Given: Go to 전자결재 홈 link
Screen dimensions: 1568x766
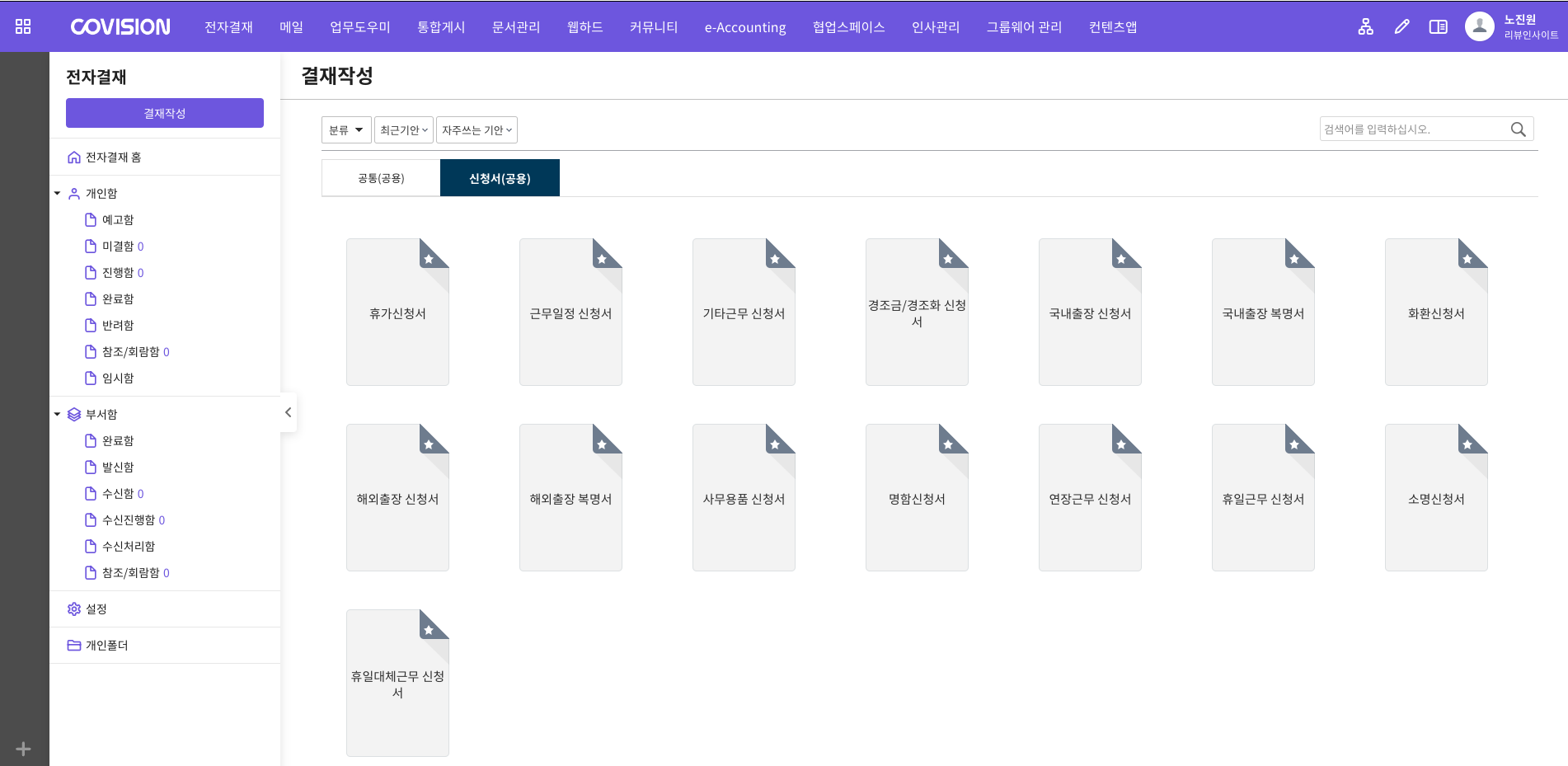Looking at the screenshot, I should (x=113, y=157).
